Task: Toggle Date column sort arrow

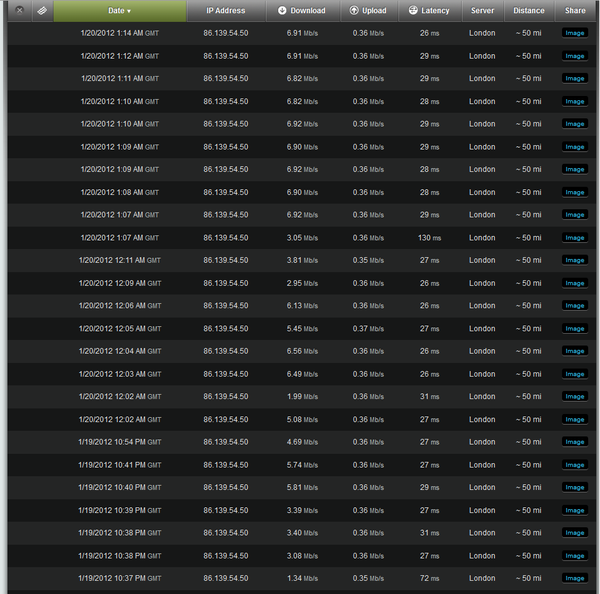Action: [129, 11]
